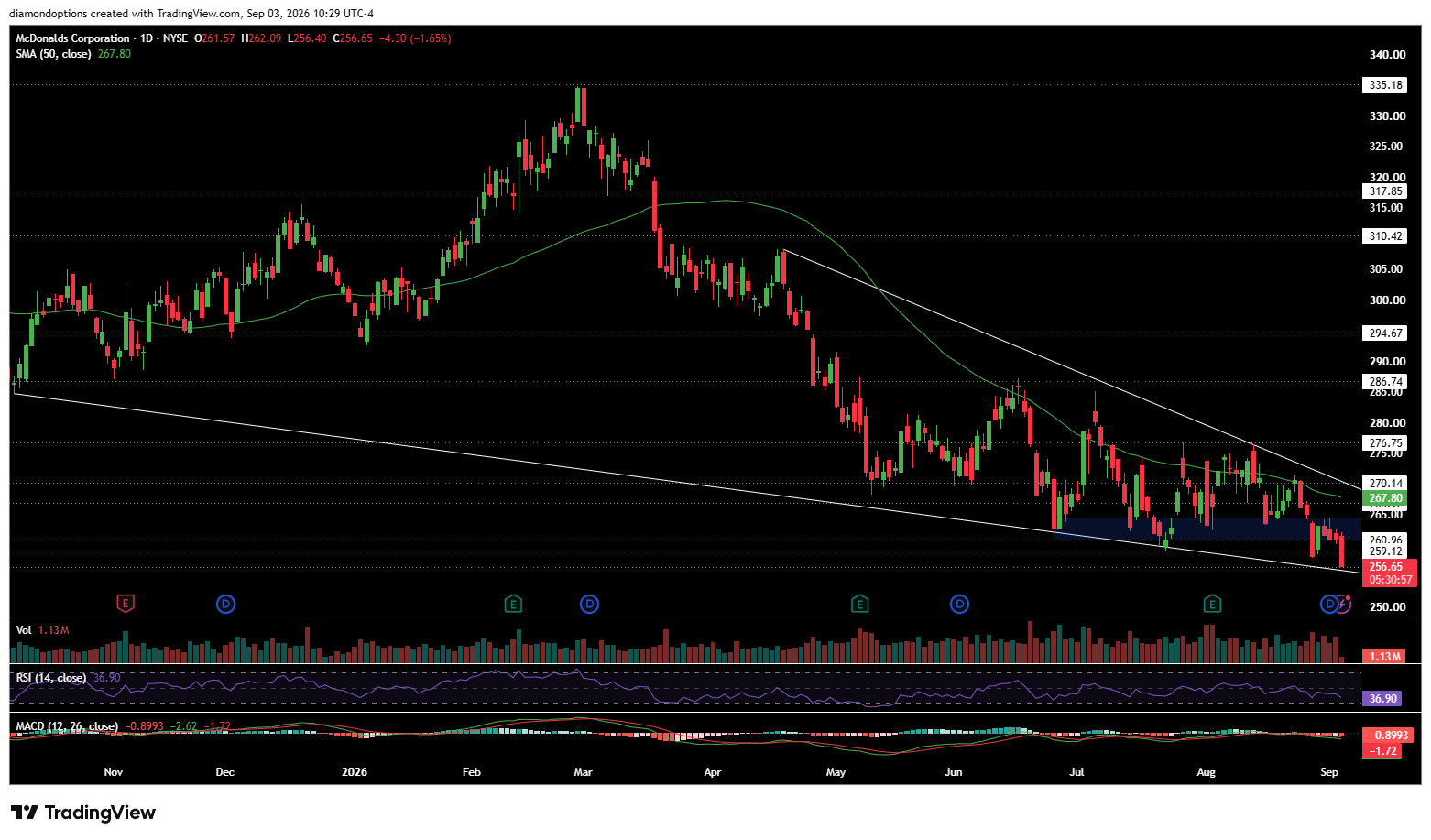Click the earnings marker near August

click(x=1212, y=604)
